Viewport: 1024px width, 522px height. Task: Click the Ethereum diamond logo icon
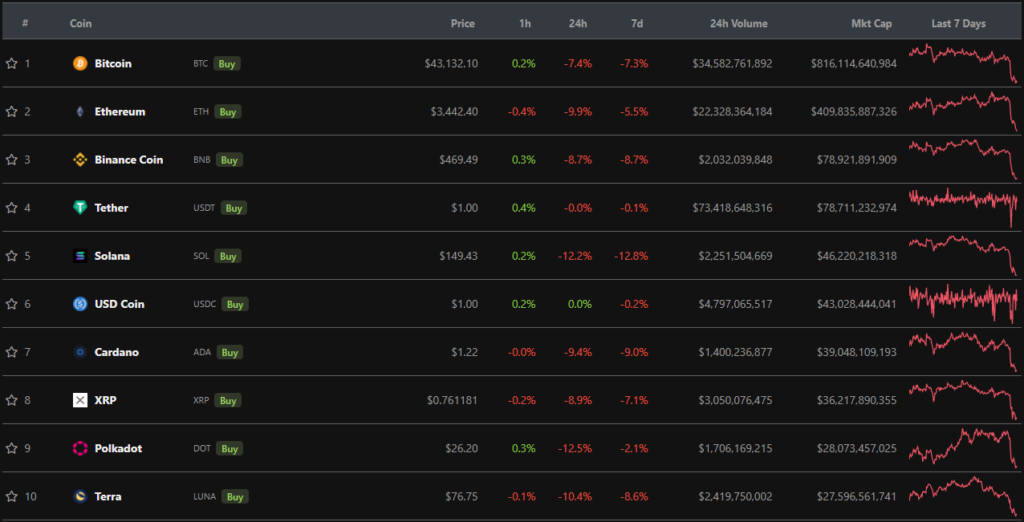pos(80,111)
